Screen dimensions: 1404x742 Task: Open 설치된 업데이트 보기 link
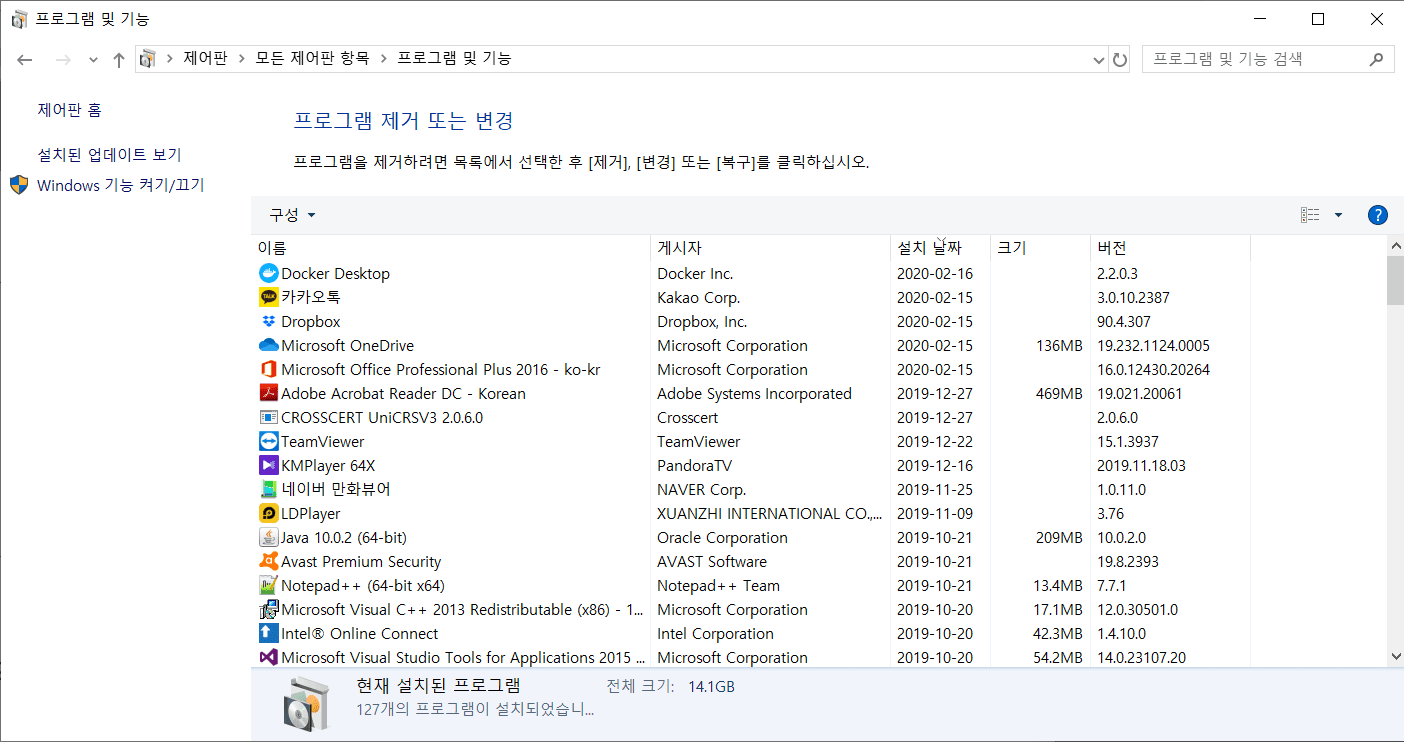point(110,155)
